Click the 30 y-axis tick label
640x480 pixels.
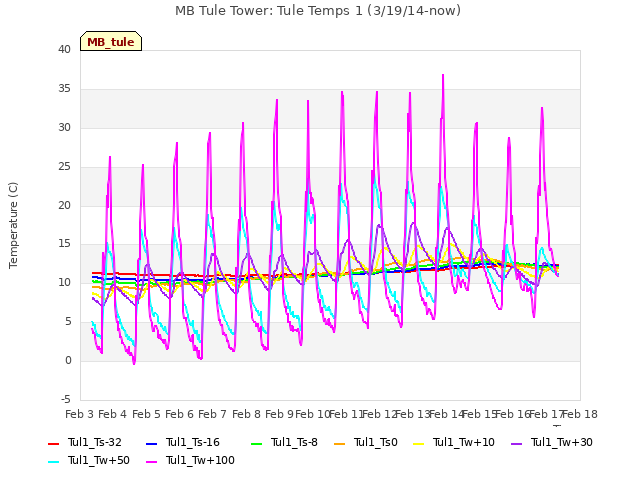coord(64,128)
